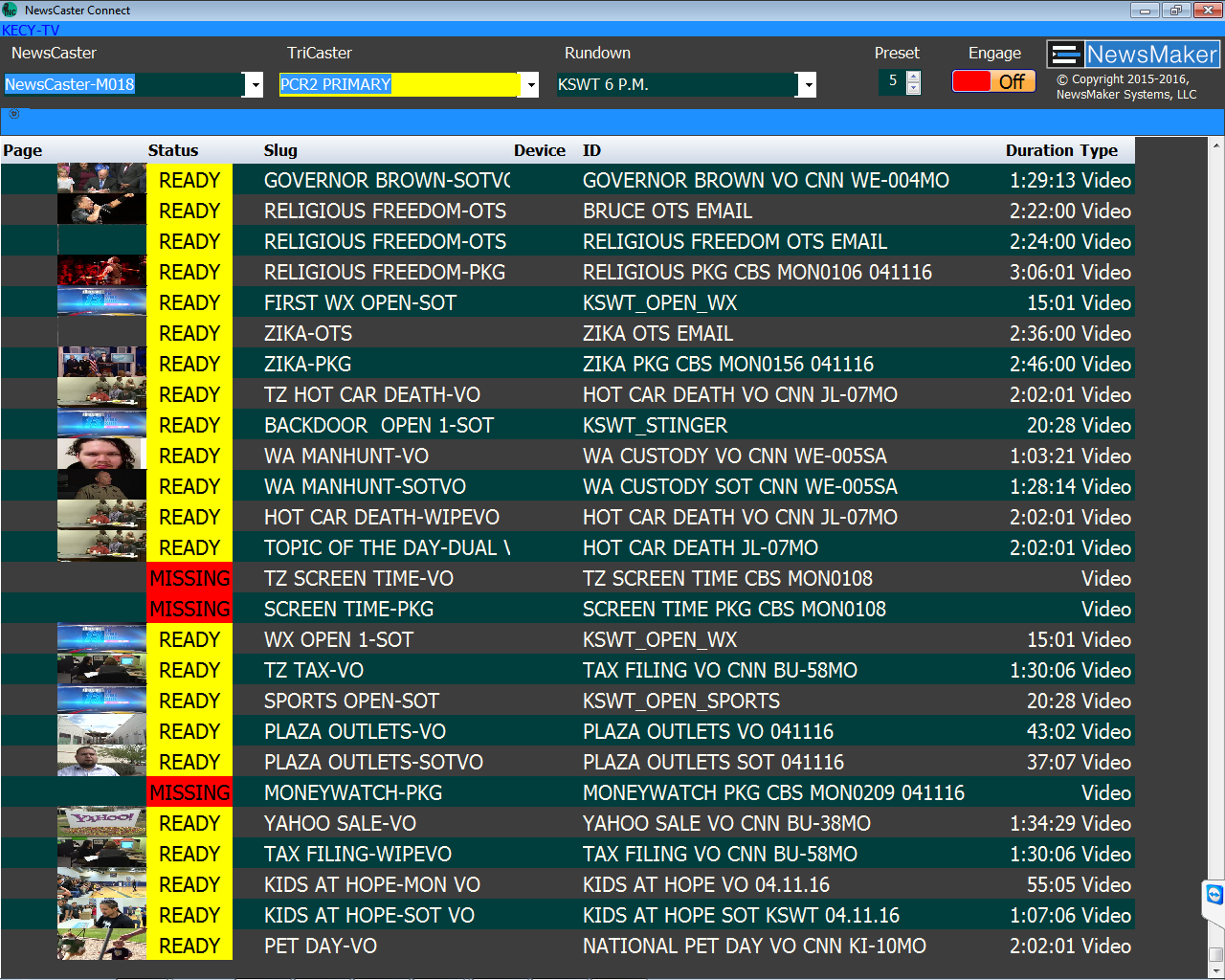Viewport: 1225px width, 980px height.
Task: Select the TAX FILING-WIPEVO slug
Action: pyautogui.click(x=358, y=854)
